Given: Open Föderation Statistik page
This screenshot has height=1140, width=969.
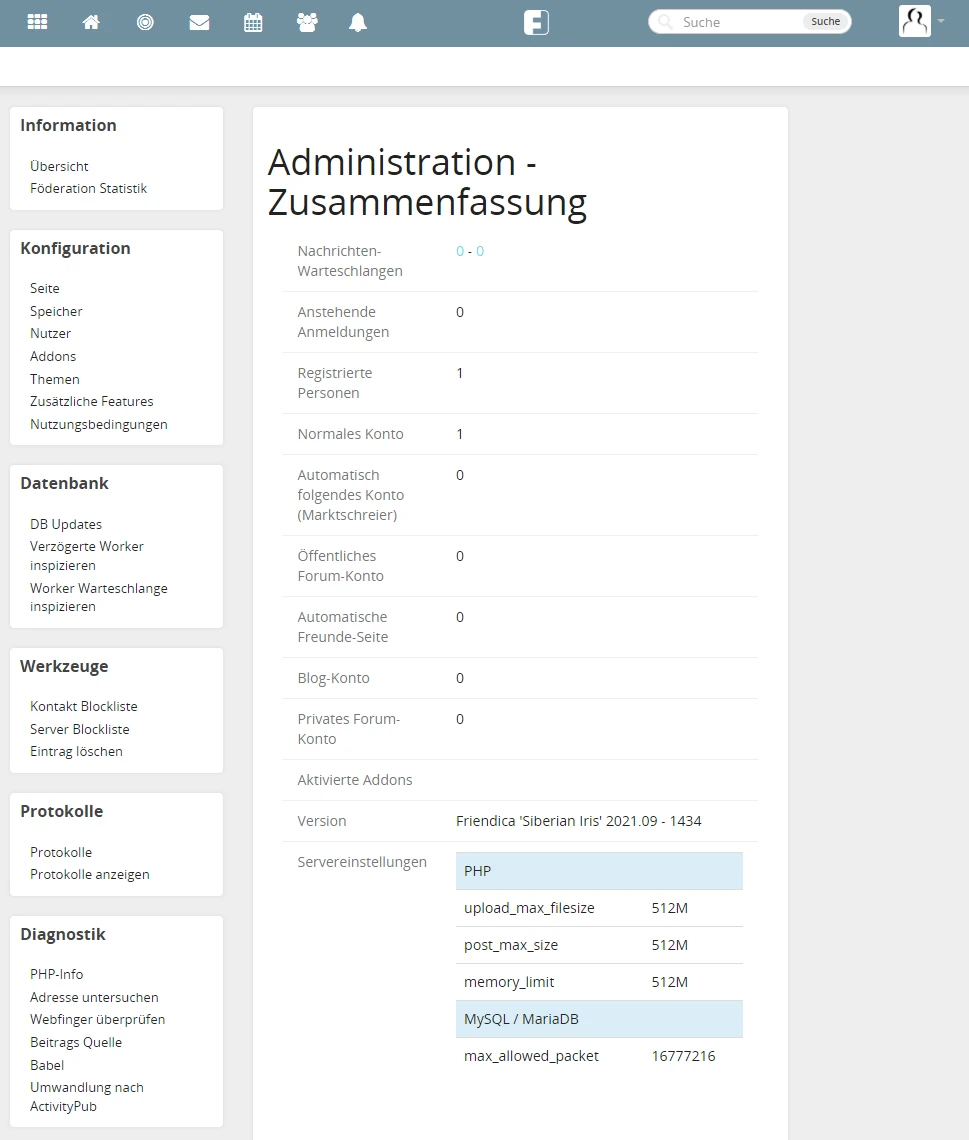Looking at the screenshot, I should [x=88, y=188].
